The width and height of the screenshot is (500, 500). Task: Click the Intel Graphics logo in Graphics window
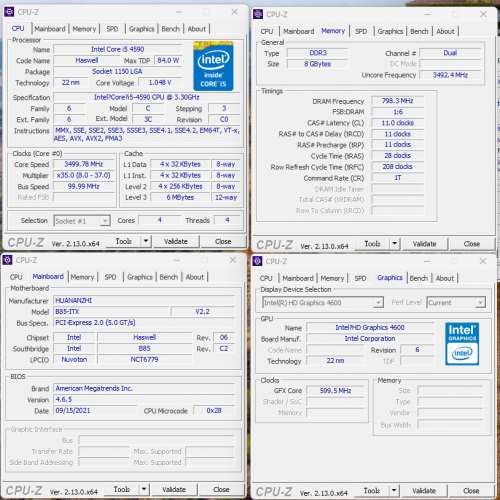coord(462,344)
